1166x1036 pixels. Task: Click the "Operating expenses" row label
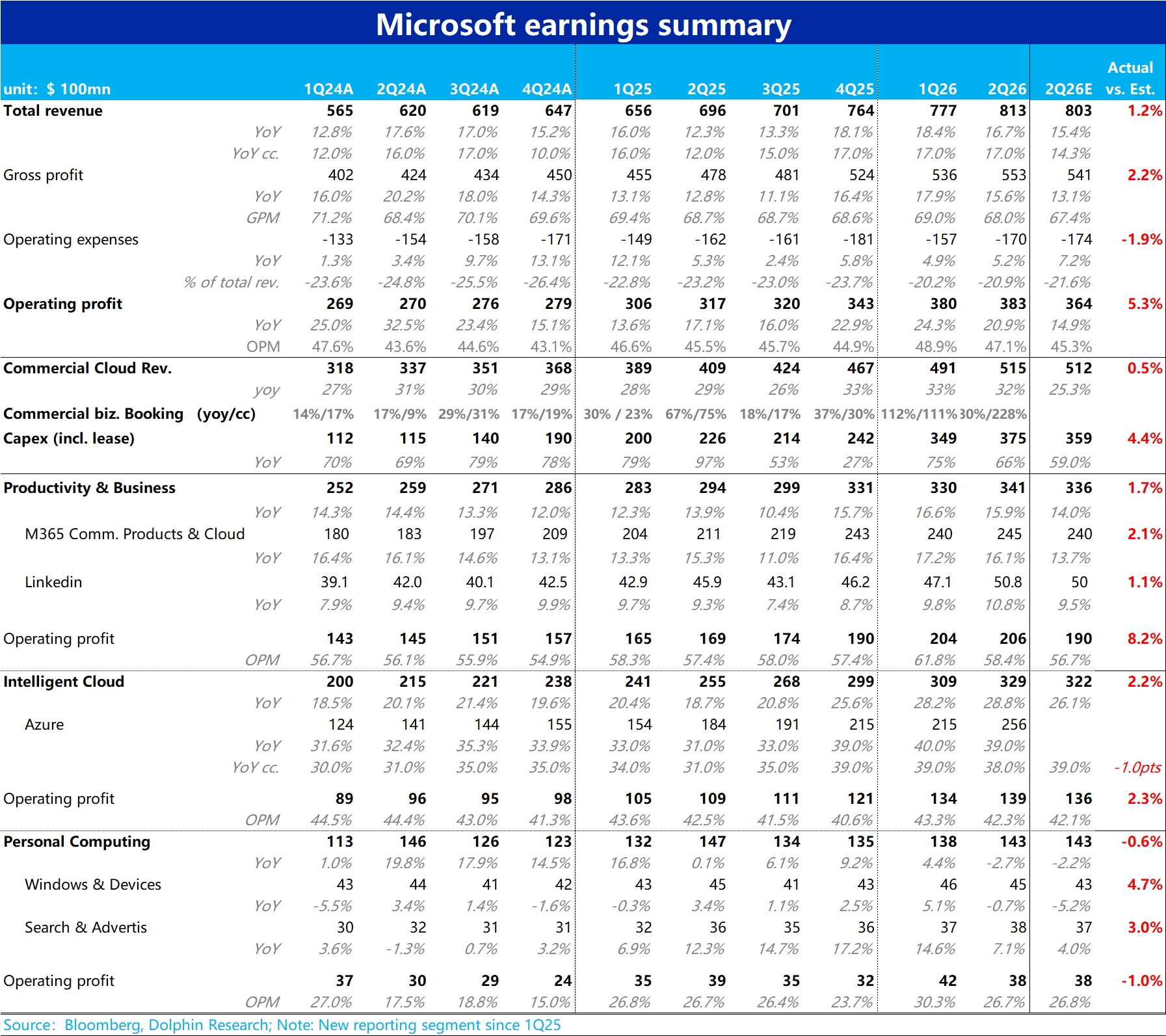click(x=71, y=239)
